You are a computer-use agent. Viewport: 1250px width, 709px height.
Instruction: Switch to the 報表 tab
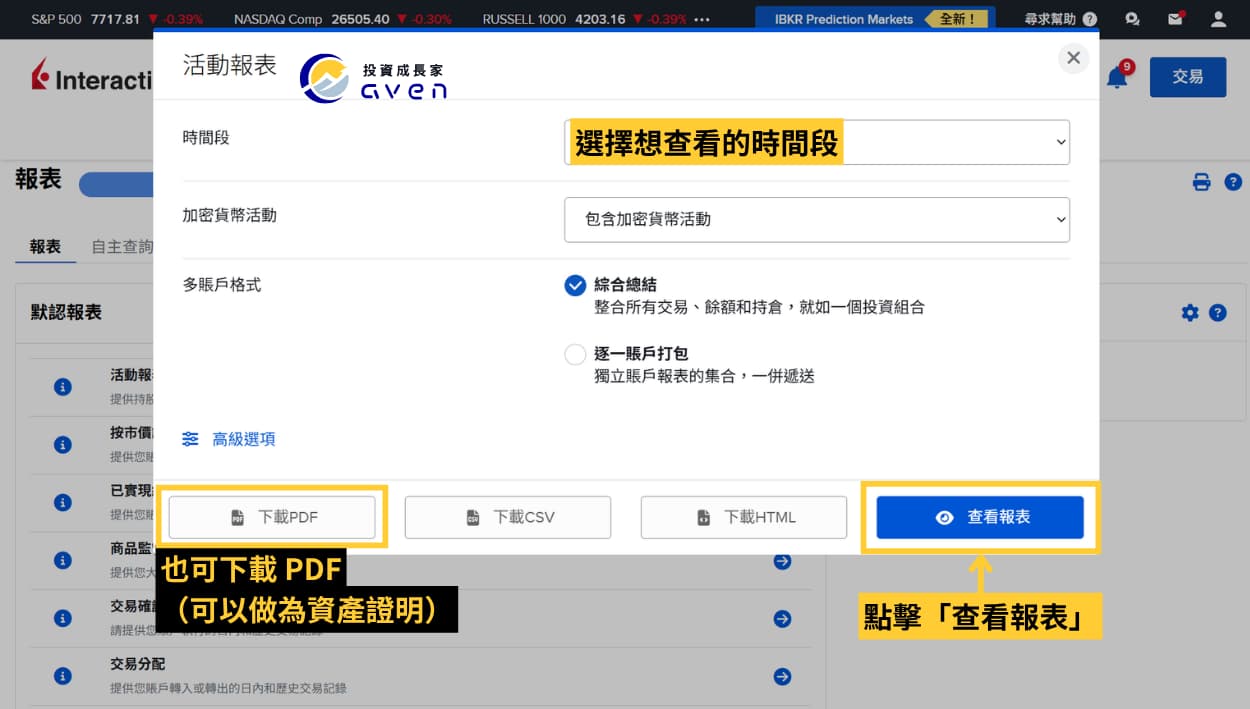point(45,246)
